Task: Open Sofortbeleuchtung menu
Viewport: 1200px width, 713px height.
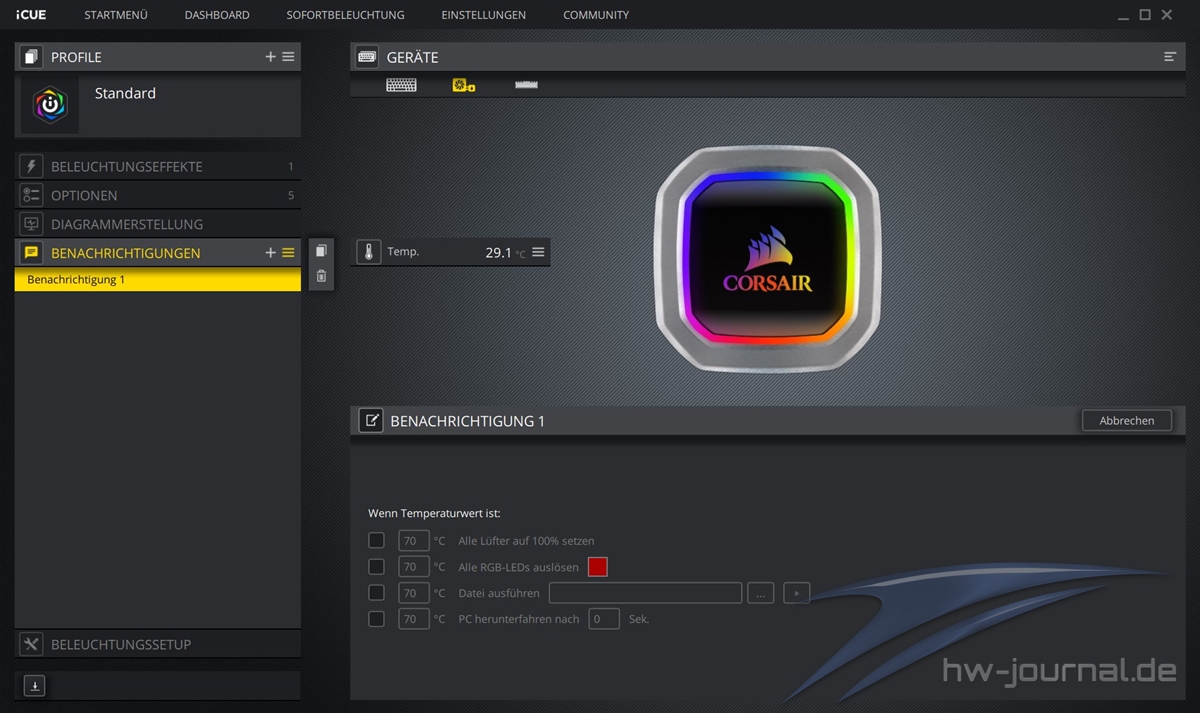Action: (346, 15)
